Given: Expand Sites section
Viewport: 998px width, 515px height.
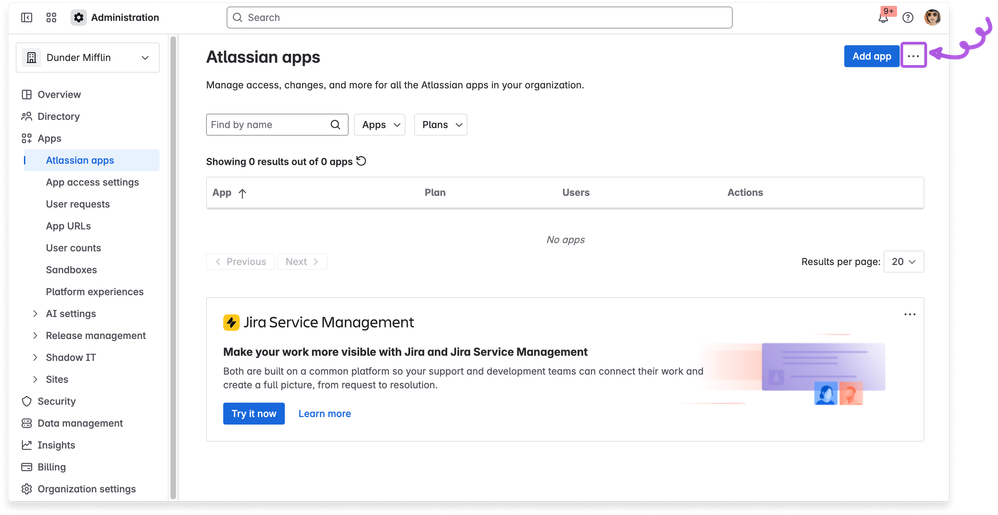Looking at the screenshot, I should point(36,379).
